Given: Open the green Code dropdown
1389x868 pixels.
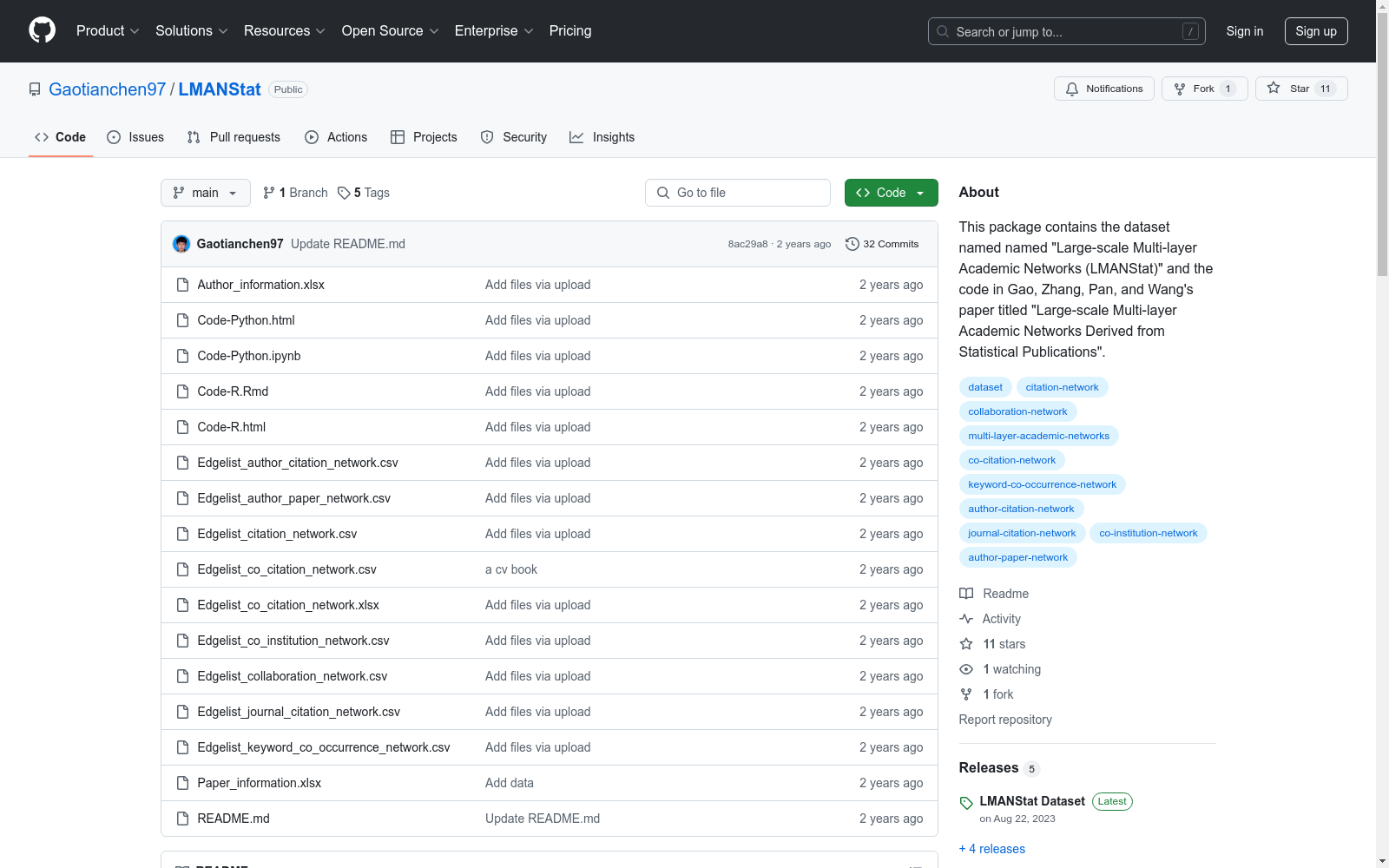Looking at the screenshot, I should [892, 193].
